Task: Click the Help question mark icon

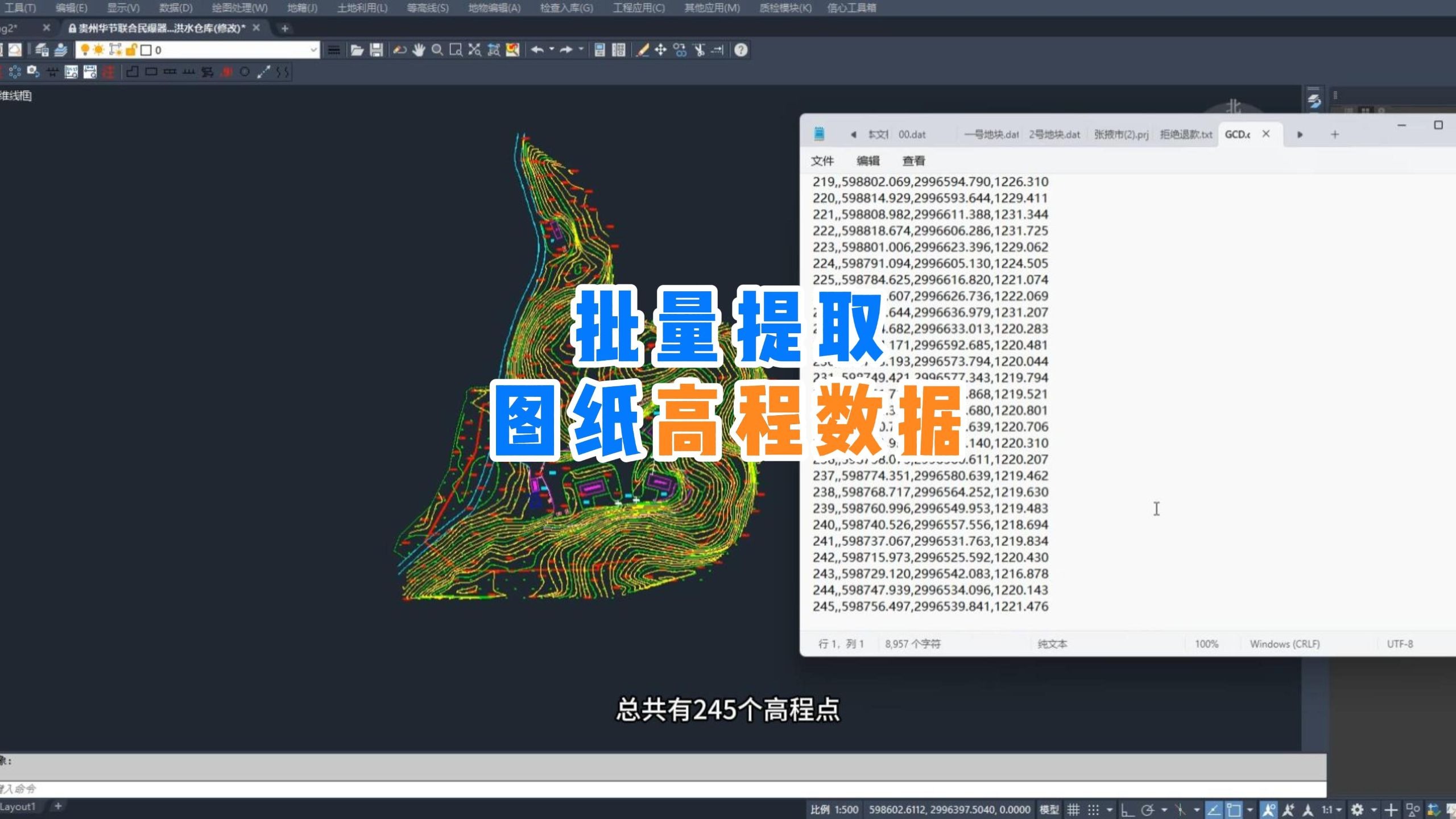Action: tap(741, 50)
